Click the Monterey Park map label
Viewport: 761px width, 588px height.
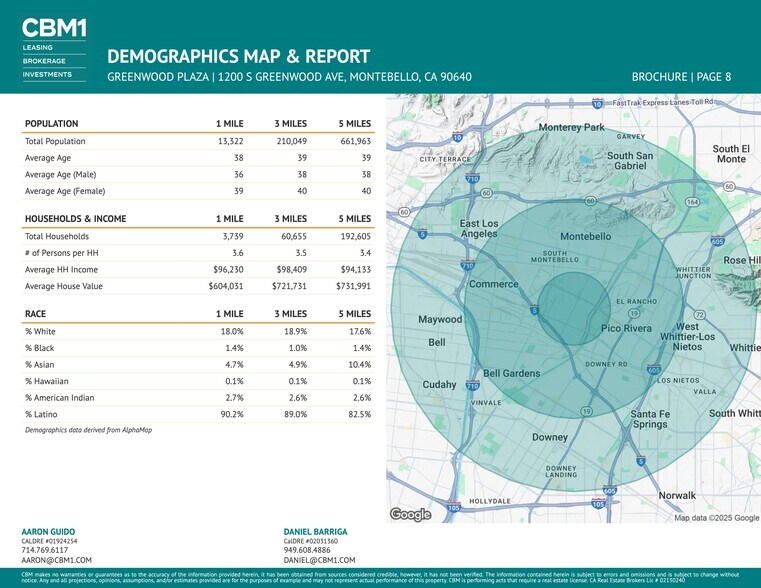(x=572, y=128)
